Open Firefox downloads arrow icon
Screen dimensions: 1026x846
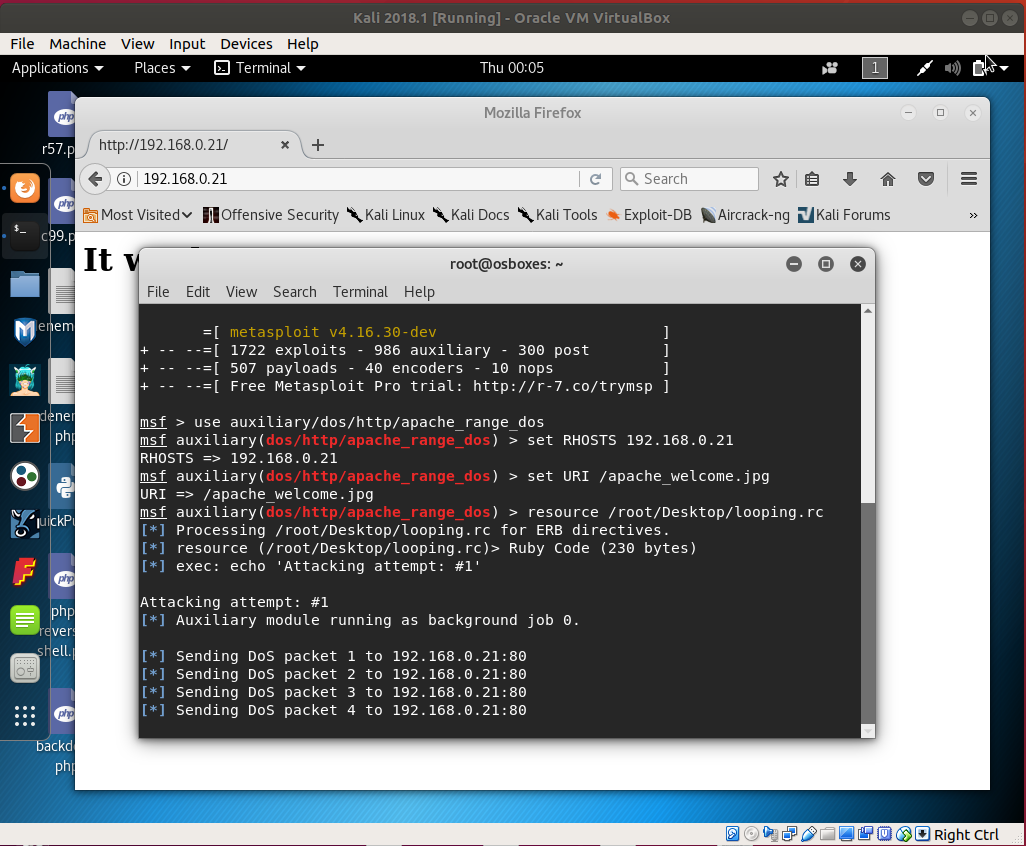849,179
